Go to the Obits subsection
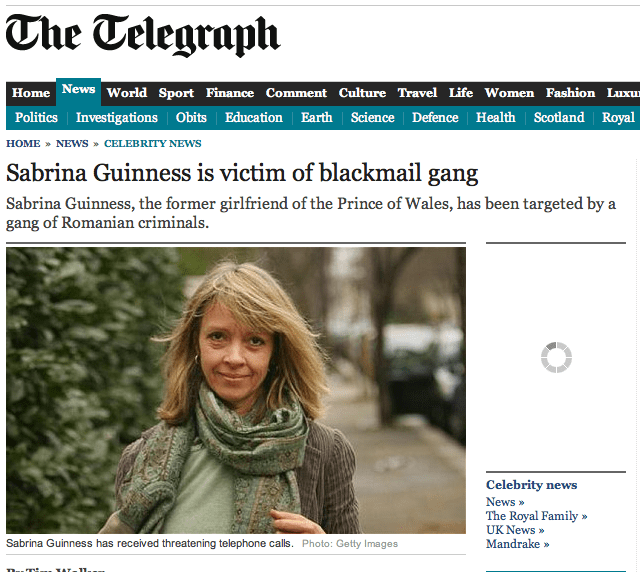This screenshot has width=640, height=572. click(x=191, y=118)
